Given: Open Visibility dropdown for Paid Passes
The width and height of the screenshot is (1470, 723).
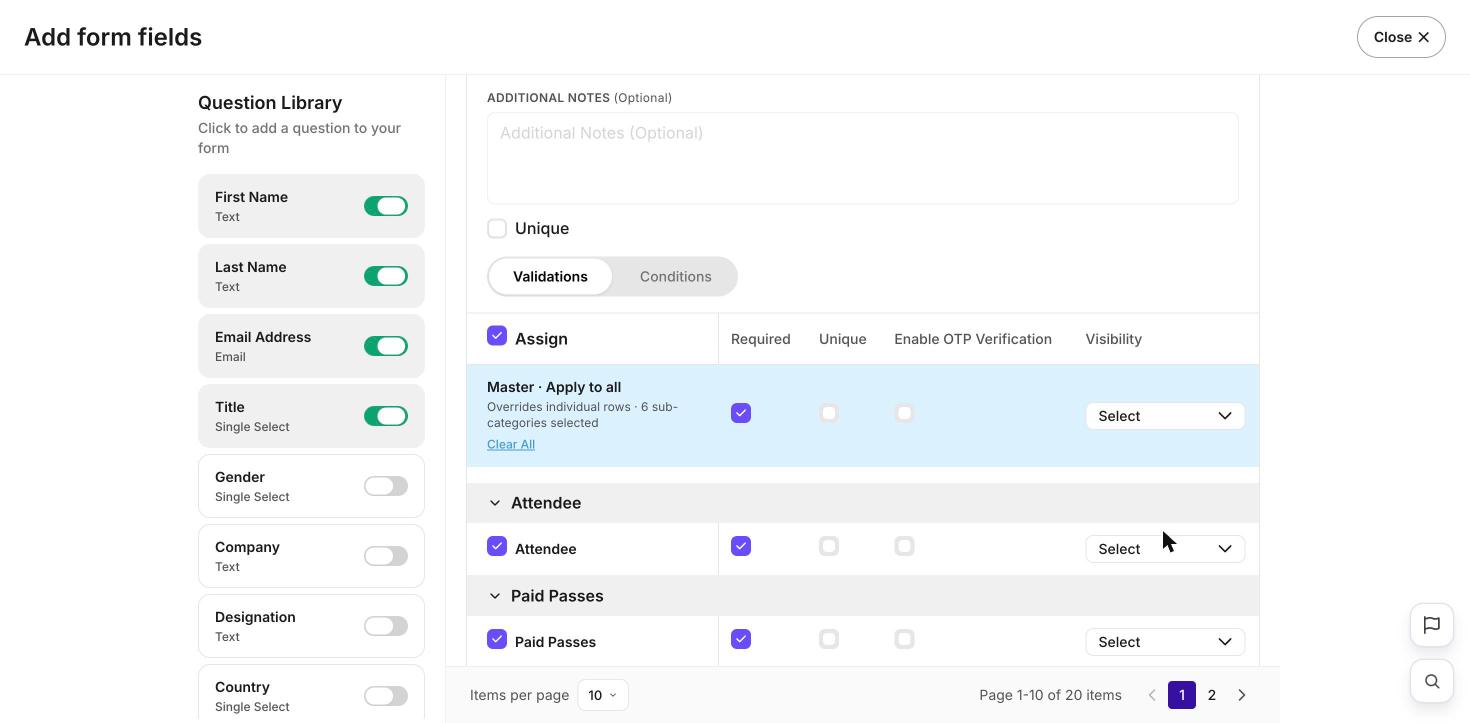Looking at the screenshot, I should [1165, 642].
